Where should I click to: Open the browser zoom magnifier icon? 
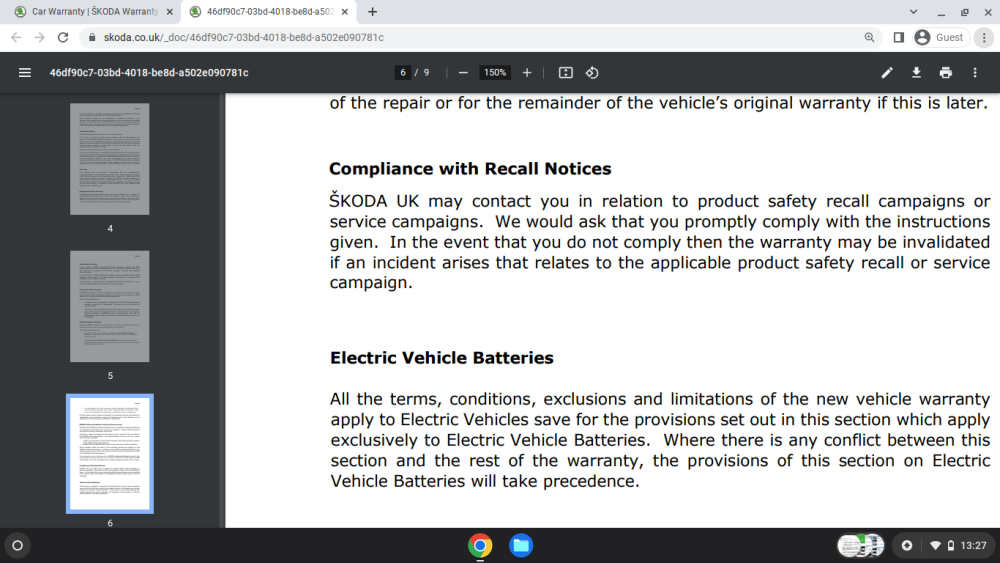[869, 38]
